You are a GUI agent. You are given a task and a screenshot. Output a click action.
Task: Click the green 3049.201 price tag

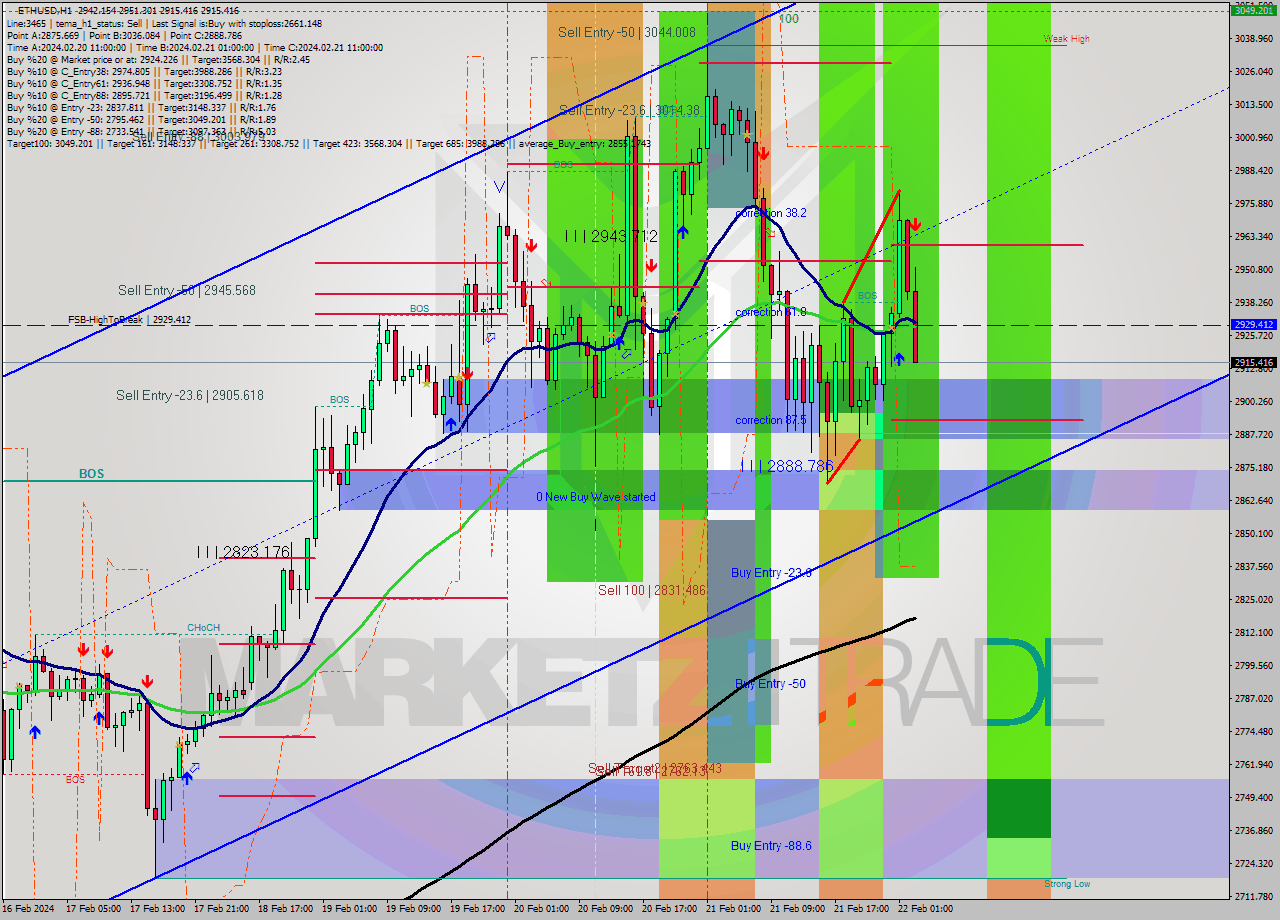1253,11
